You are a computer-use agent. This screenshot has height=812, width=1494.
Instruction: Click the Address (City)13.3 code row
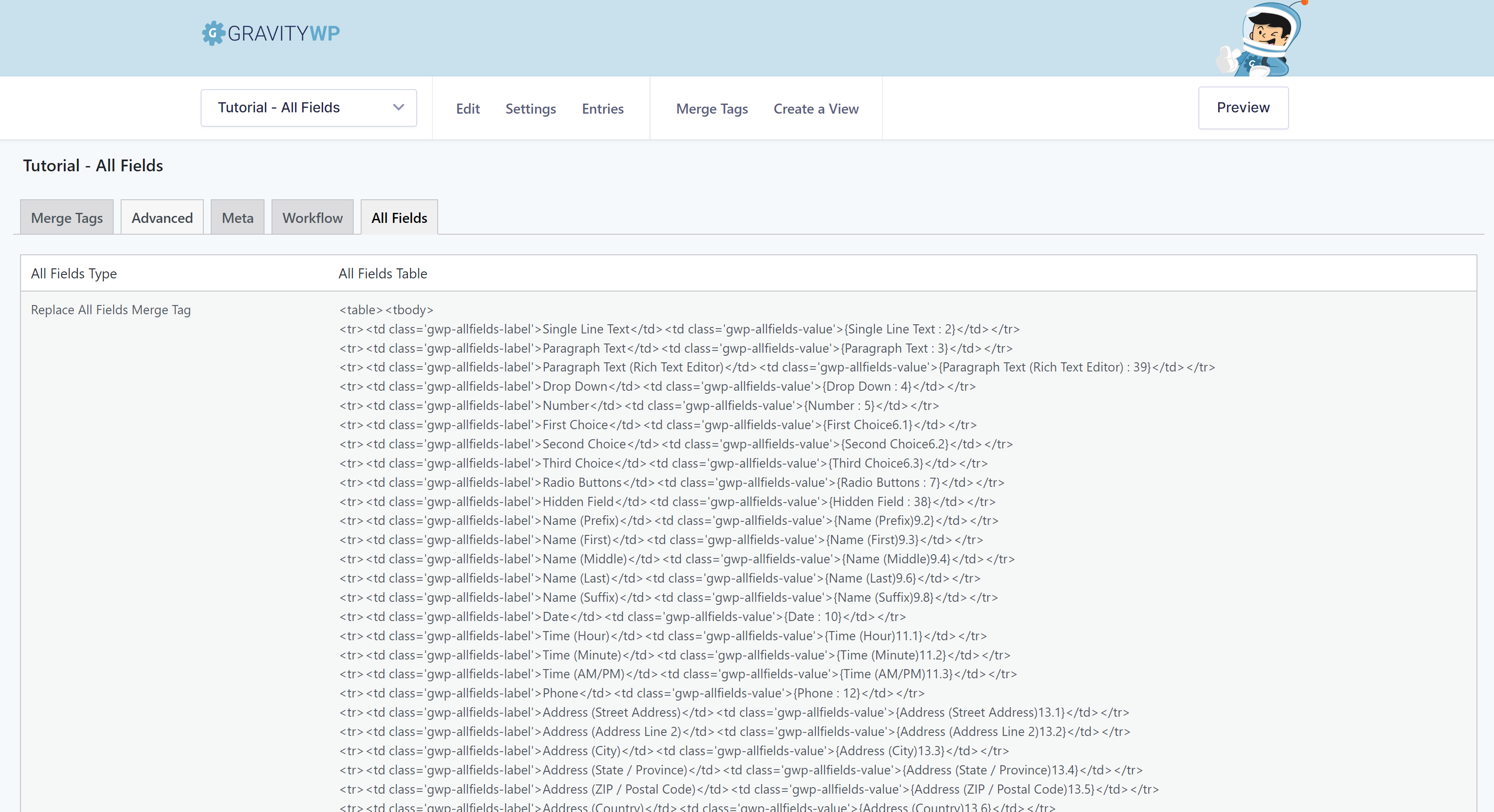[674, 751]
